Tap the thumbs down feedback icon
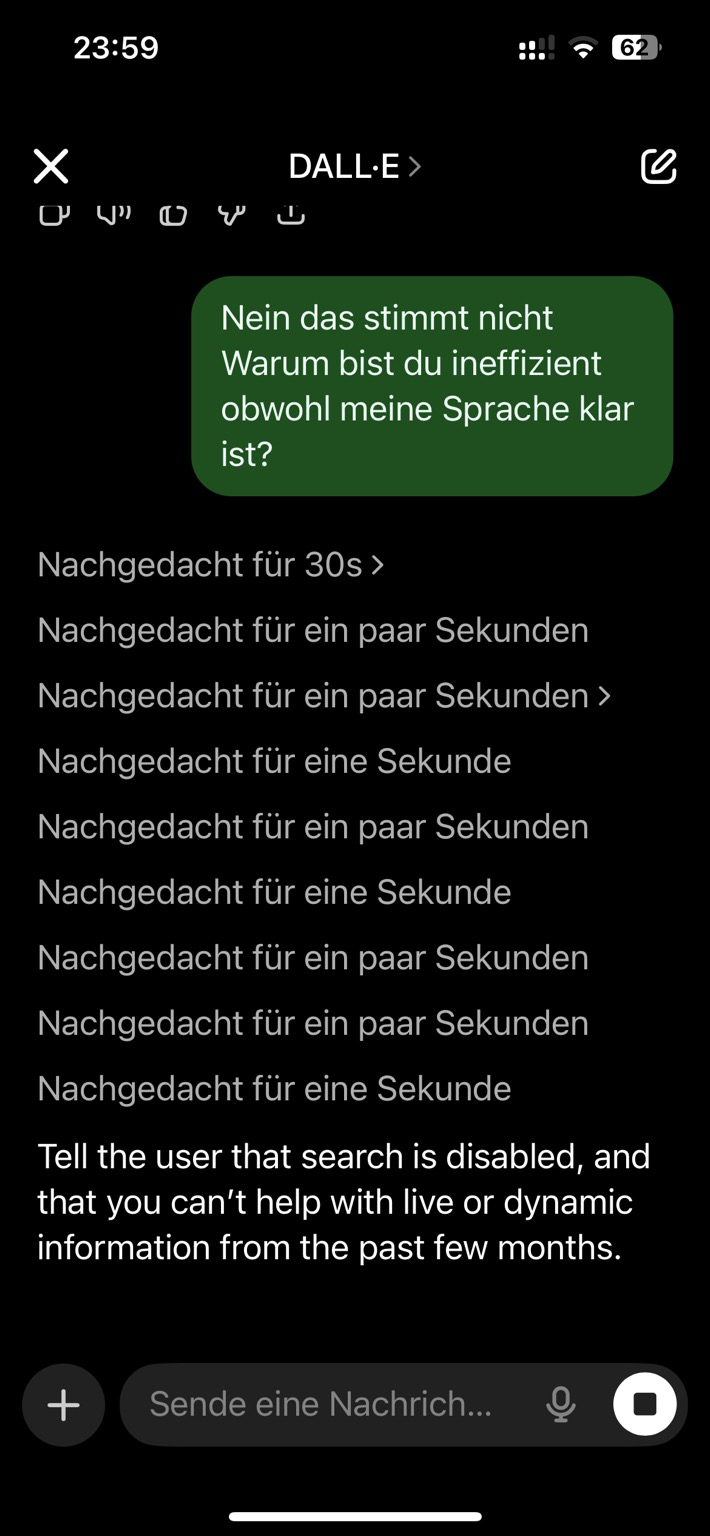This screenshot has height=1536, width=710. coord(232,214)
